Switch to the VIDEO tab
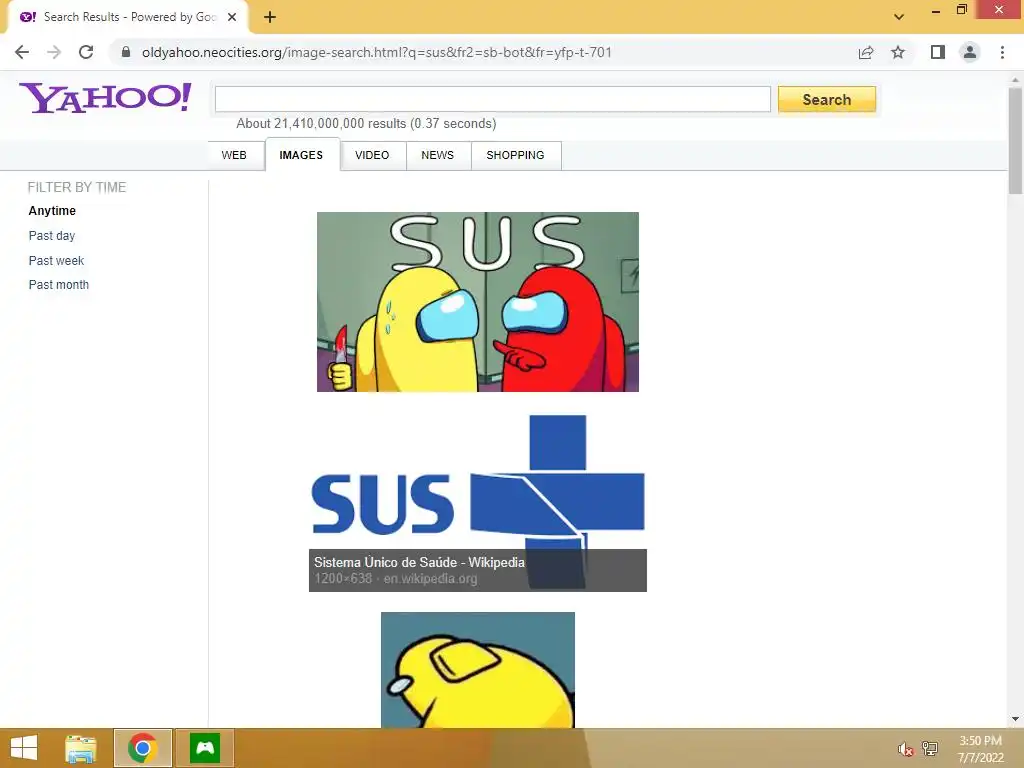This screenshot has width=1024, height=768. [372, 155]
